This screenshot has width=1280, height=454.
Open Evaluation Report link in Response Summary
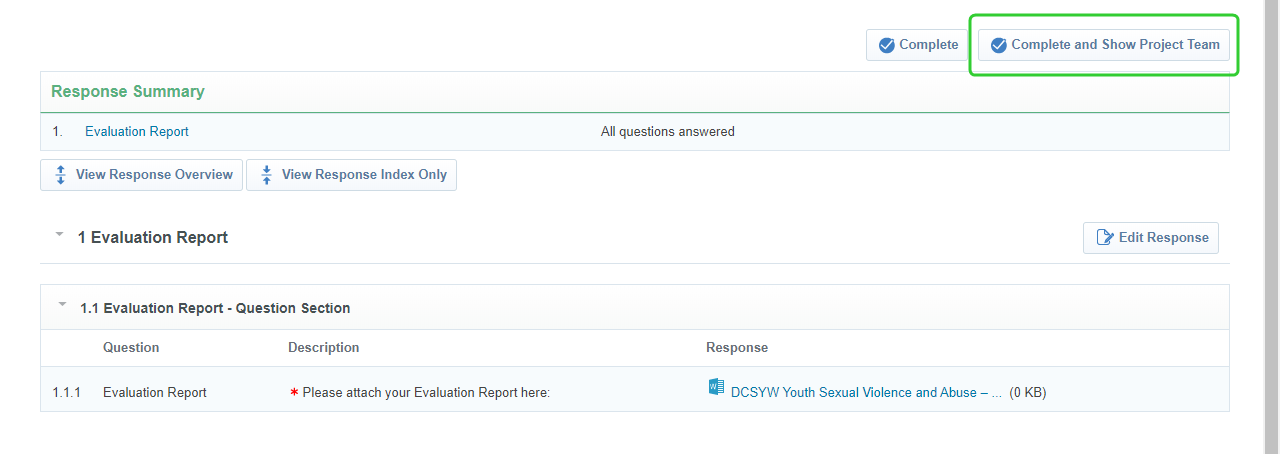[137, 132]
